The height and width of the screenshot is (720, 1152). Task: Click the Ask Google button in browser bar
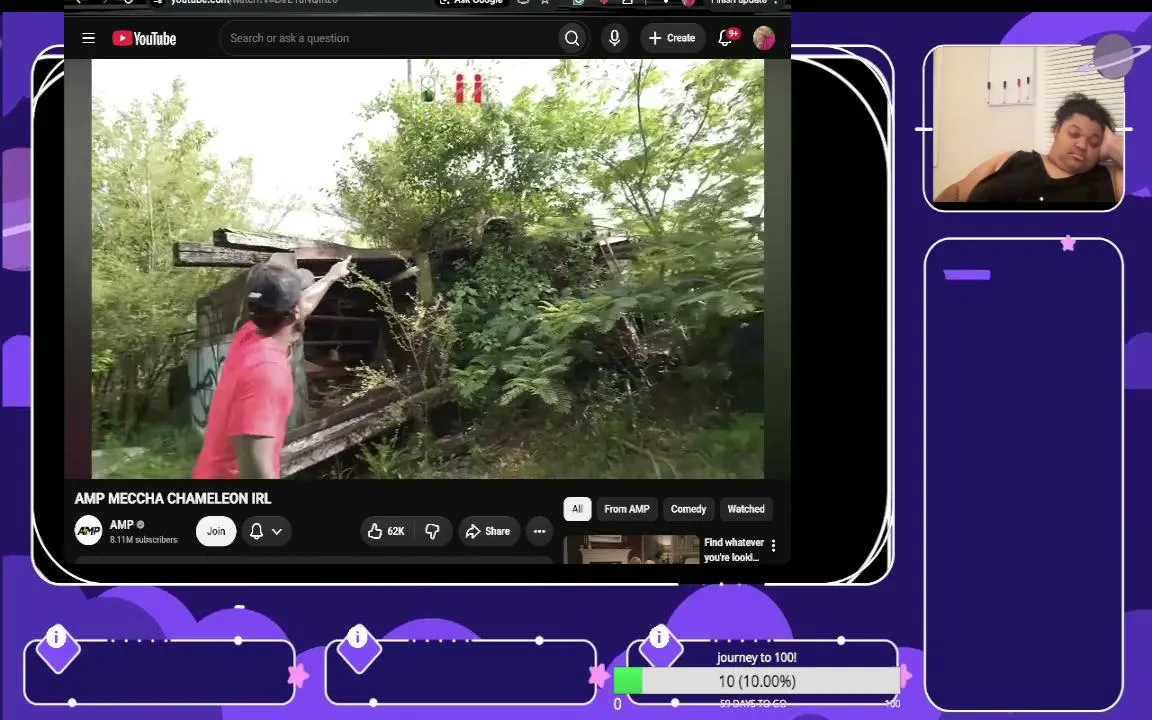pyautogui.click(x=470, y=2)
